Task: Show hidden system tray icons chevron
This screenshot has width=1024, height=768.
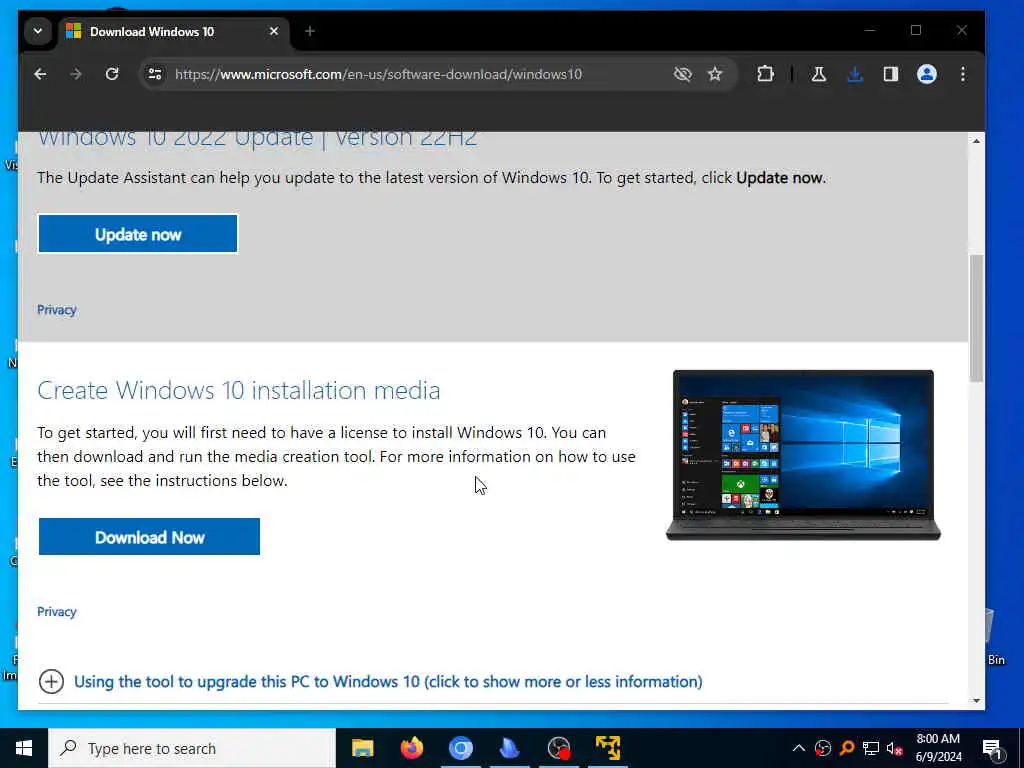Action: coord(799,748)
